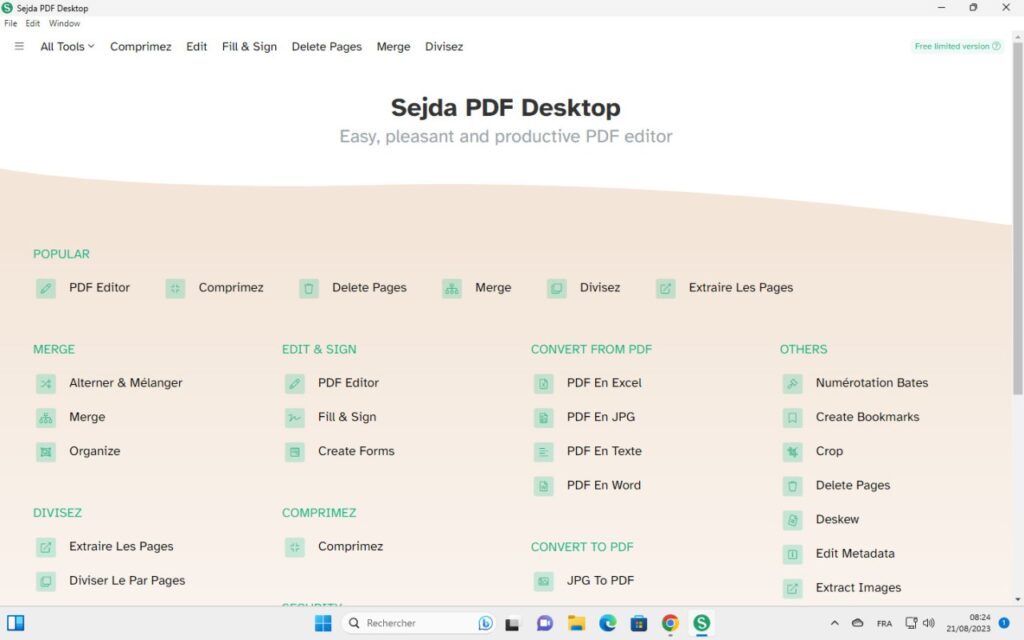Open the Alterner & Mélanger link
This screenshot has height=640, width=1024.
click(x=125, y=383)
